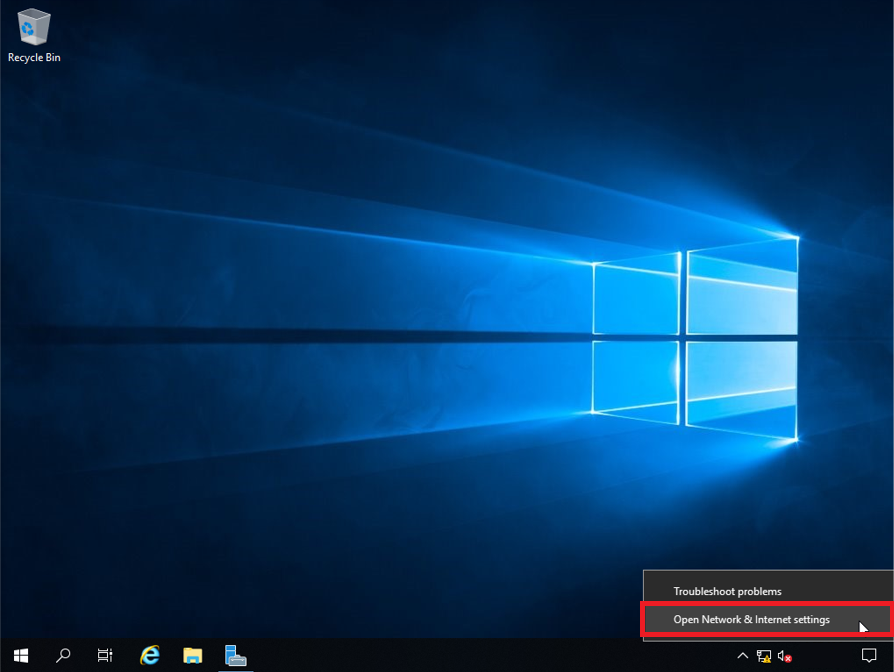
Task: Click the wallpaper's Windows logo lower-right pane
Action: pyautogui.click(x=742, y=388)
